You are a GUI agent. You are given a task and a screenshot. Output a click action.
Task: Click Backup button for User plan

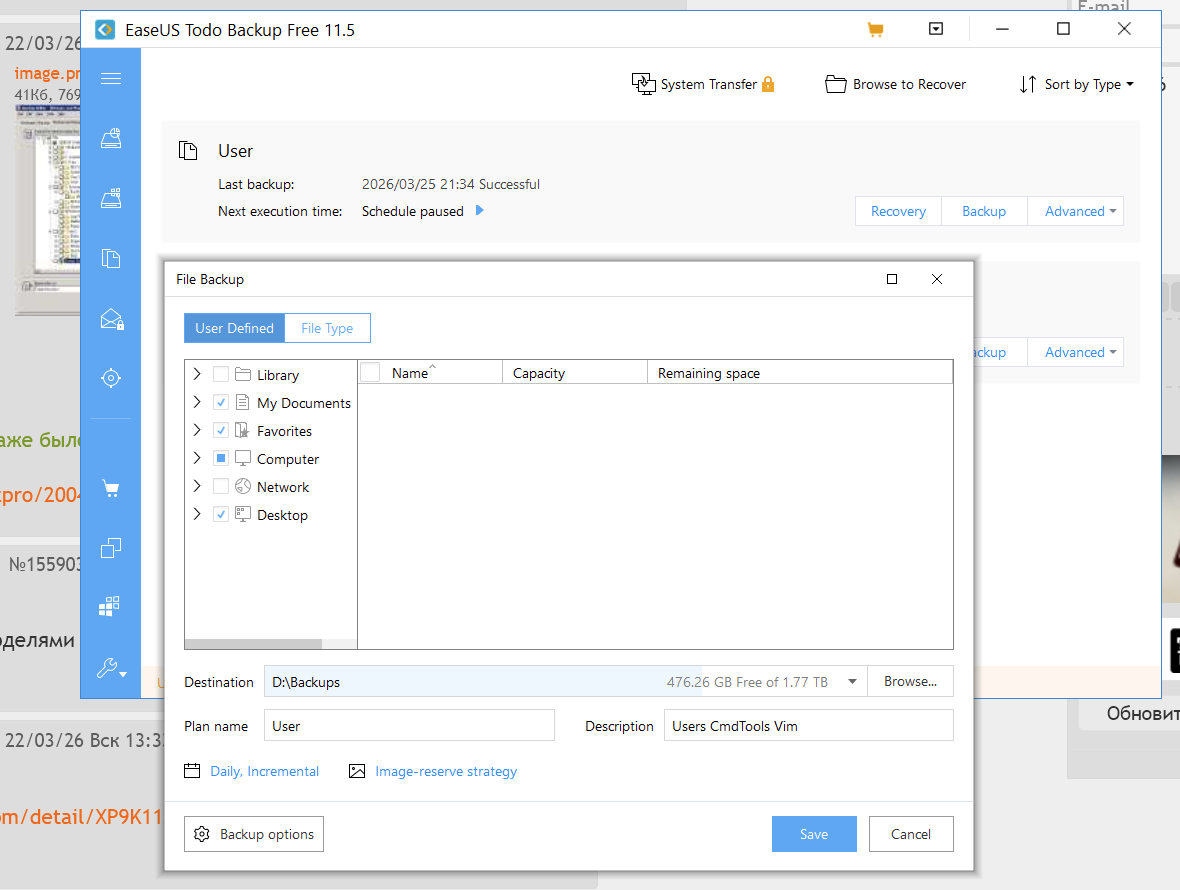(x=984, y=211)
